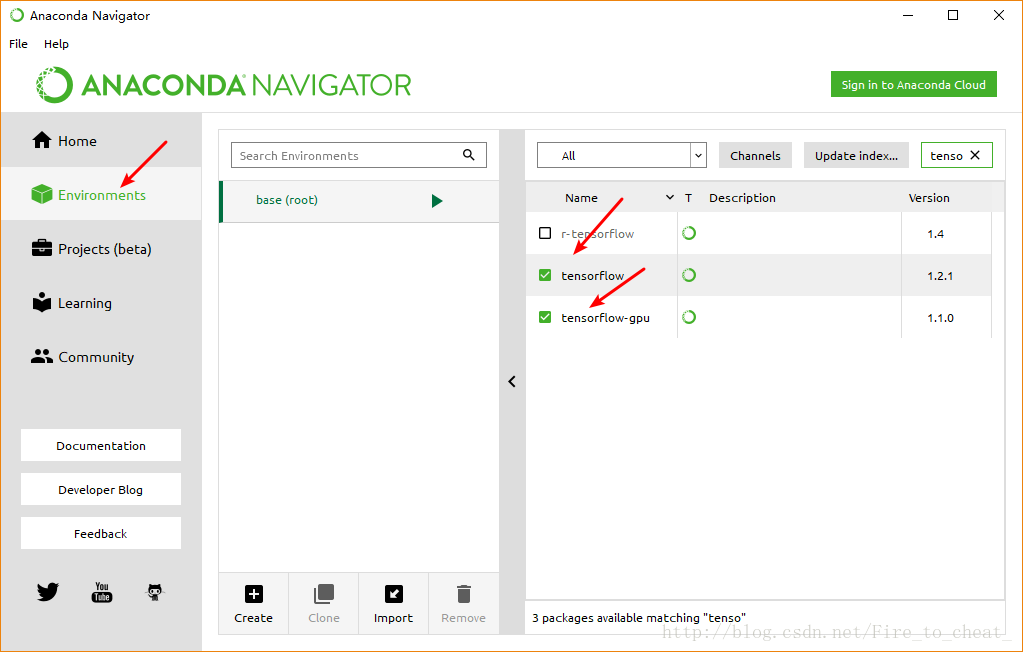Image resolution: width=1023 pixels, height=652 pixels.
Task: Click Sign in to Anaconda Cloud
Action: click(x=913, y=84)
